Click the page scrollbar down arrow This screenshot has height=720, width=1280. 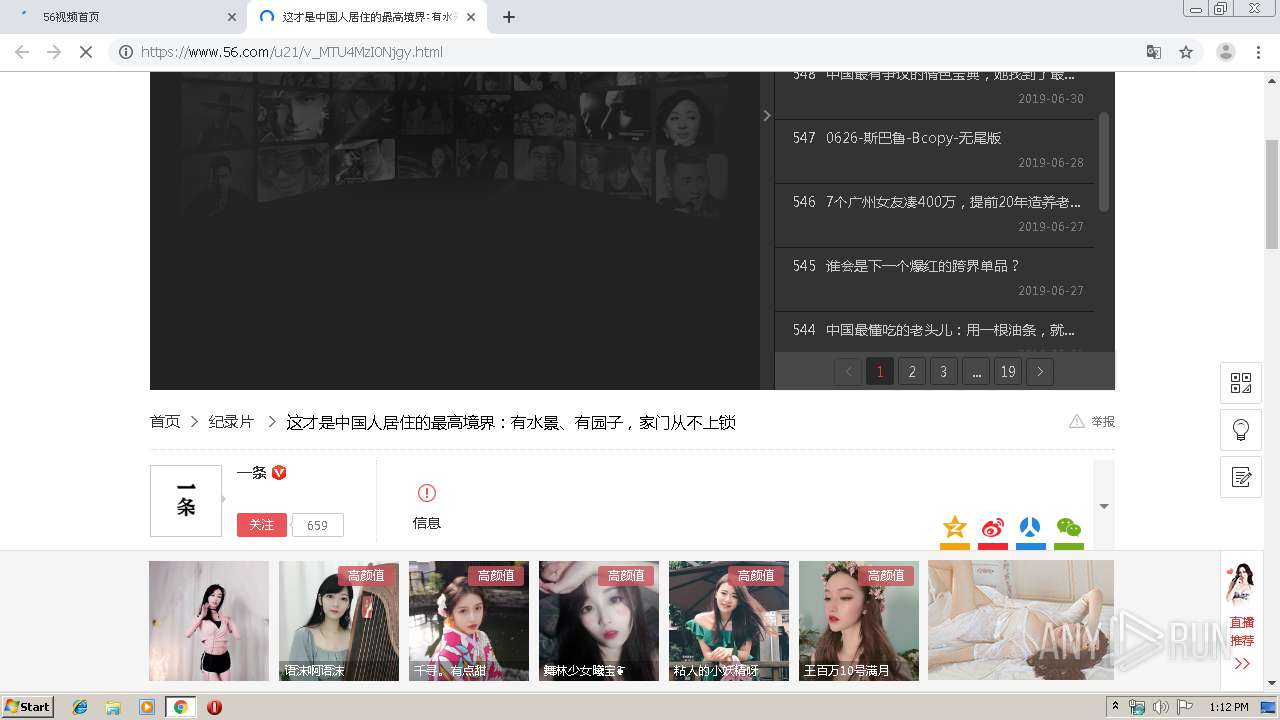coord(1272,683)
